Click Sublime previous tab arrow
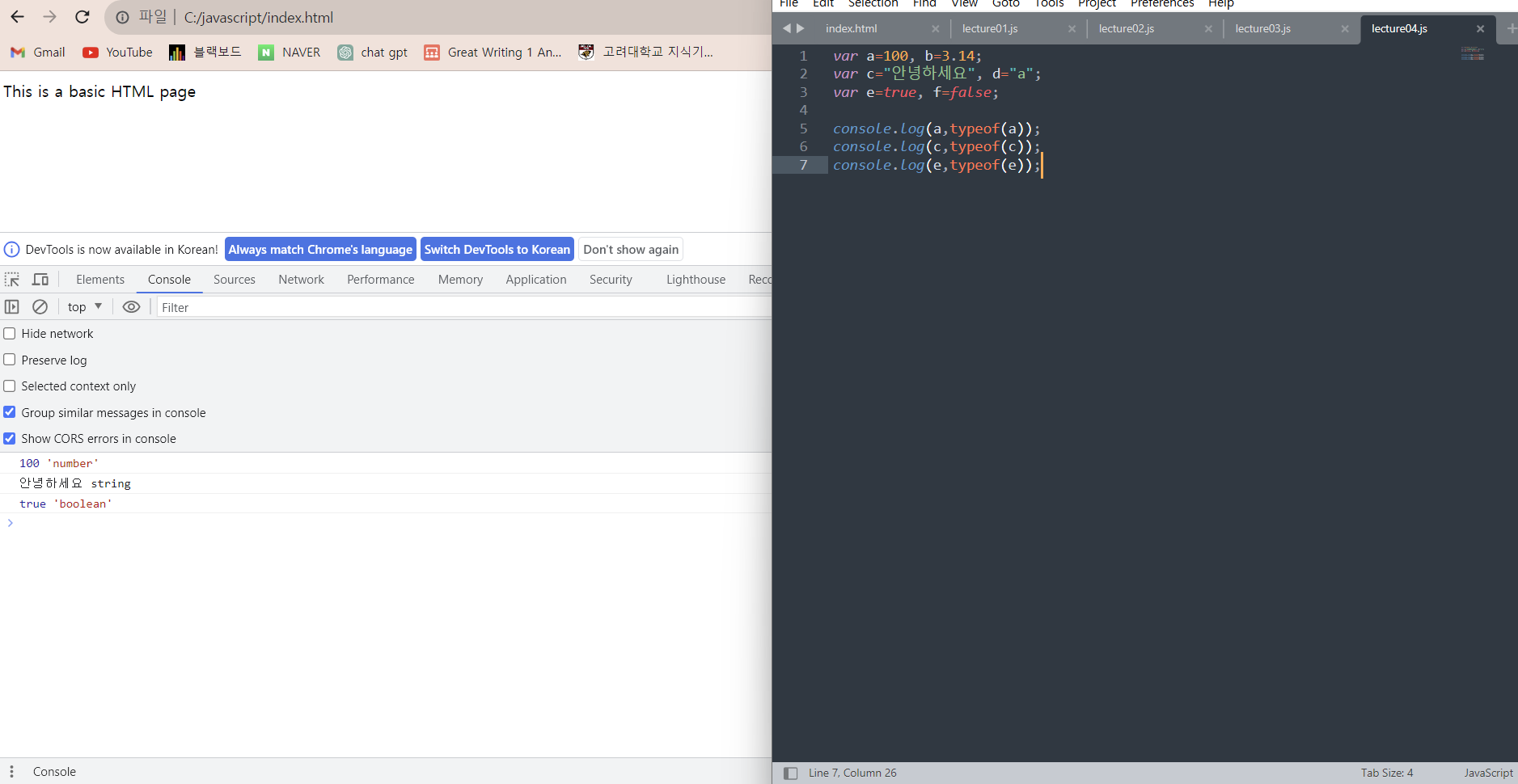 click(786, 28)
